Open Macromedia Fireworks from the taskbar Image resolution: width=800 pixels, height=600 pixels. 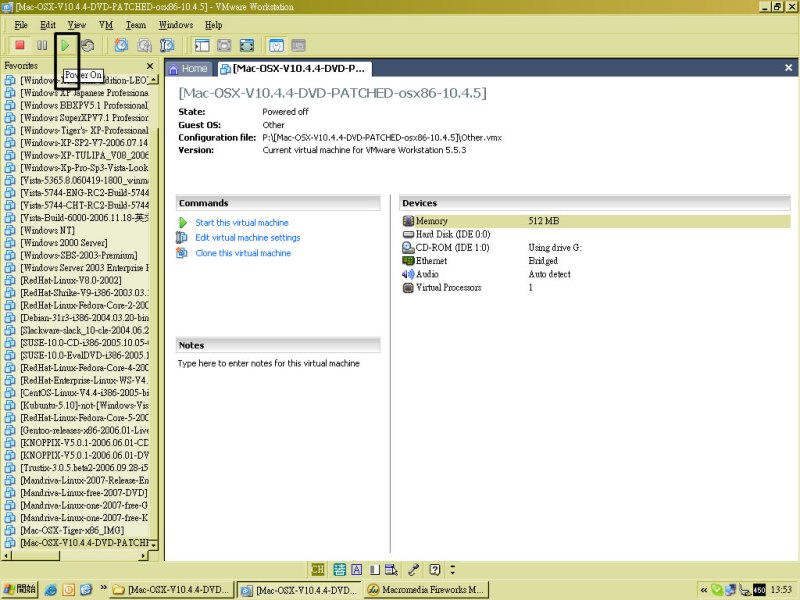pos(427,589)
